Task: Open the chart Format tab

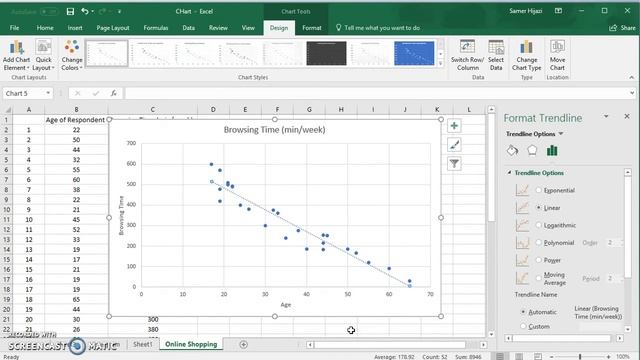Action: coord(311,28)
